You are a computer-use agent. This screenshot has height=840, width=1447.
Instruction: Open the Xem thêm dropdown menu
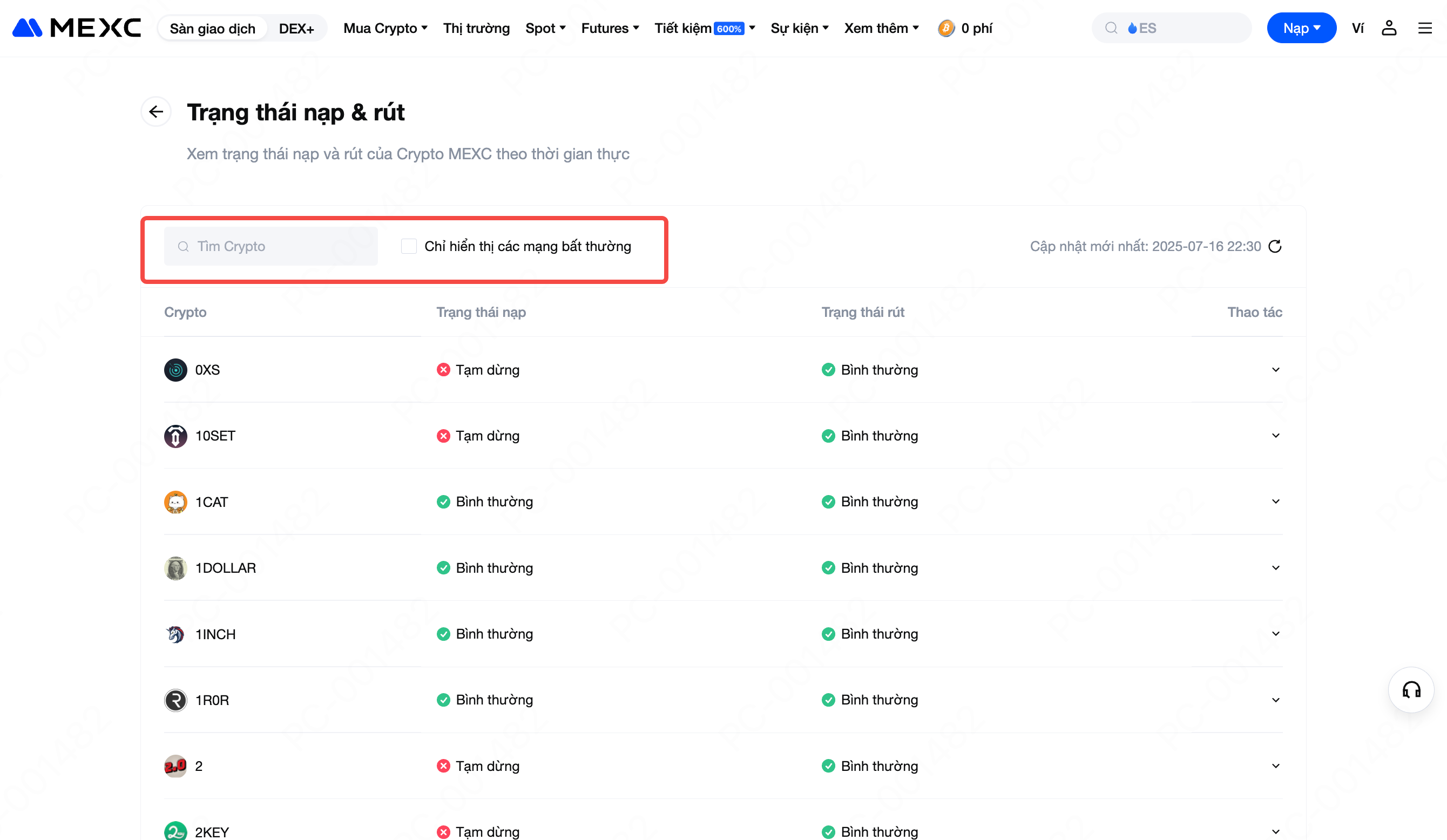[881, 28]
